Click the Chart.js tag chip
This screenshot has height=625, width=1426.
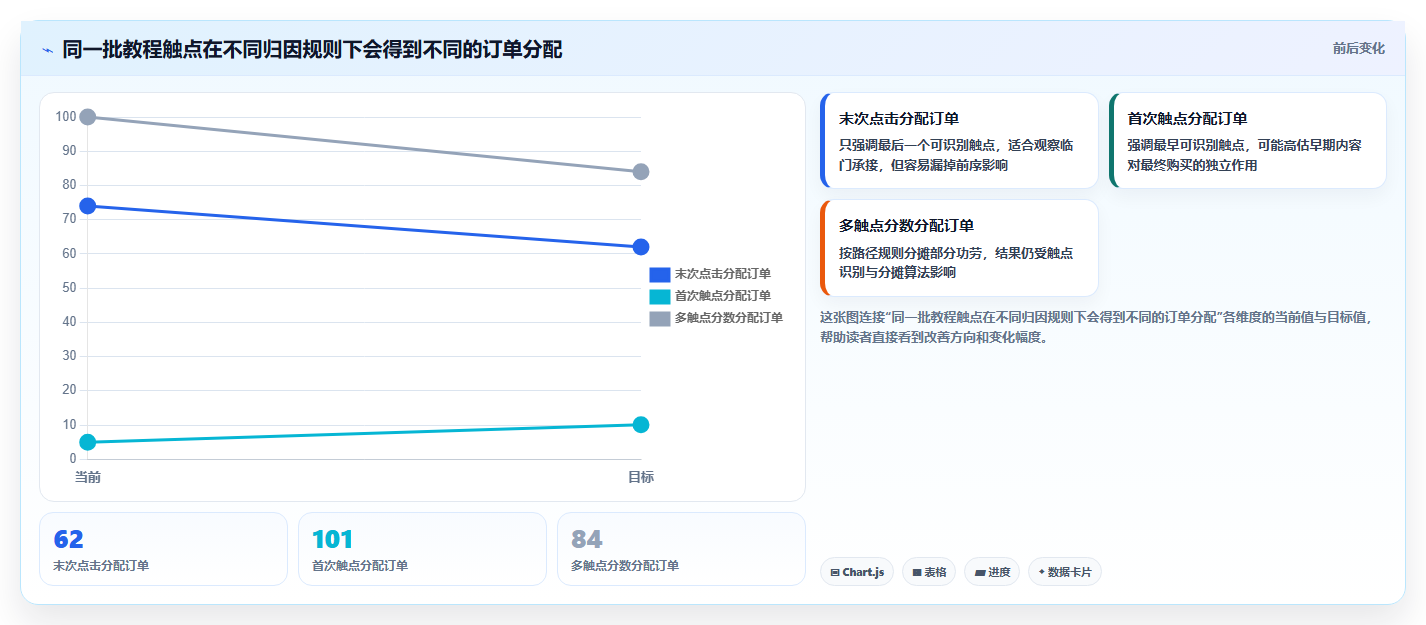point(857,572)
